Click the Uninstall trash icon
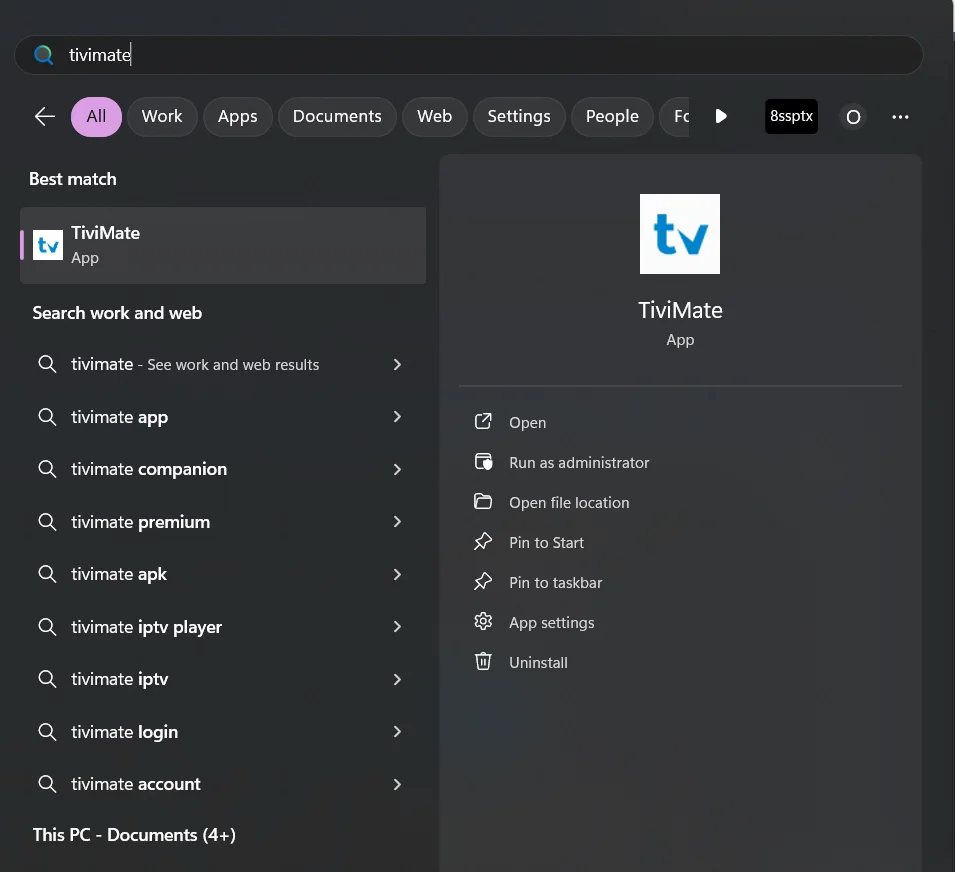 [x=483, y=661]
